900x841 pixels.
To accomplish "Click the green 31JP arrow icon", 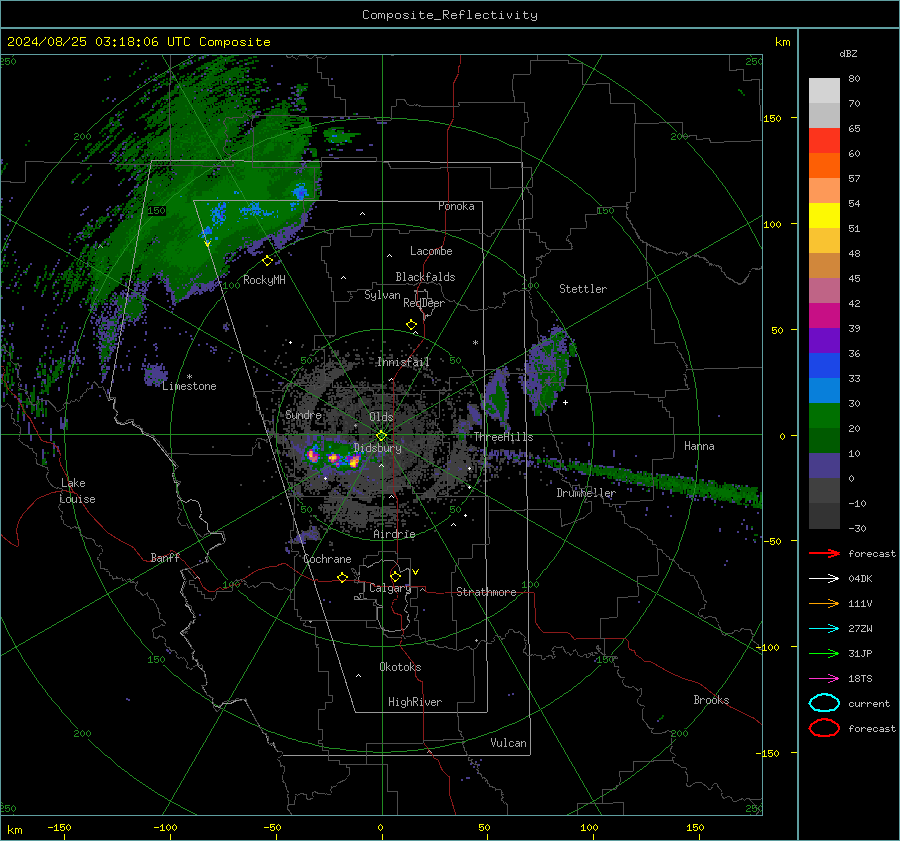I will point(824,653).
